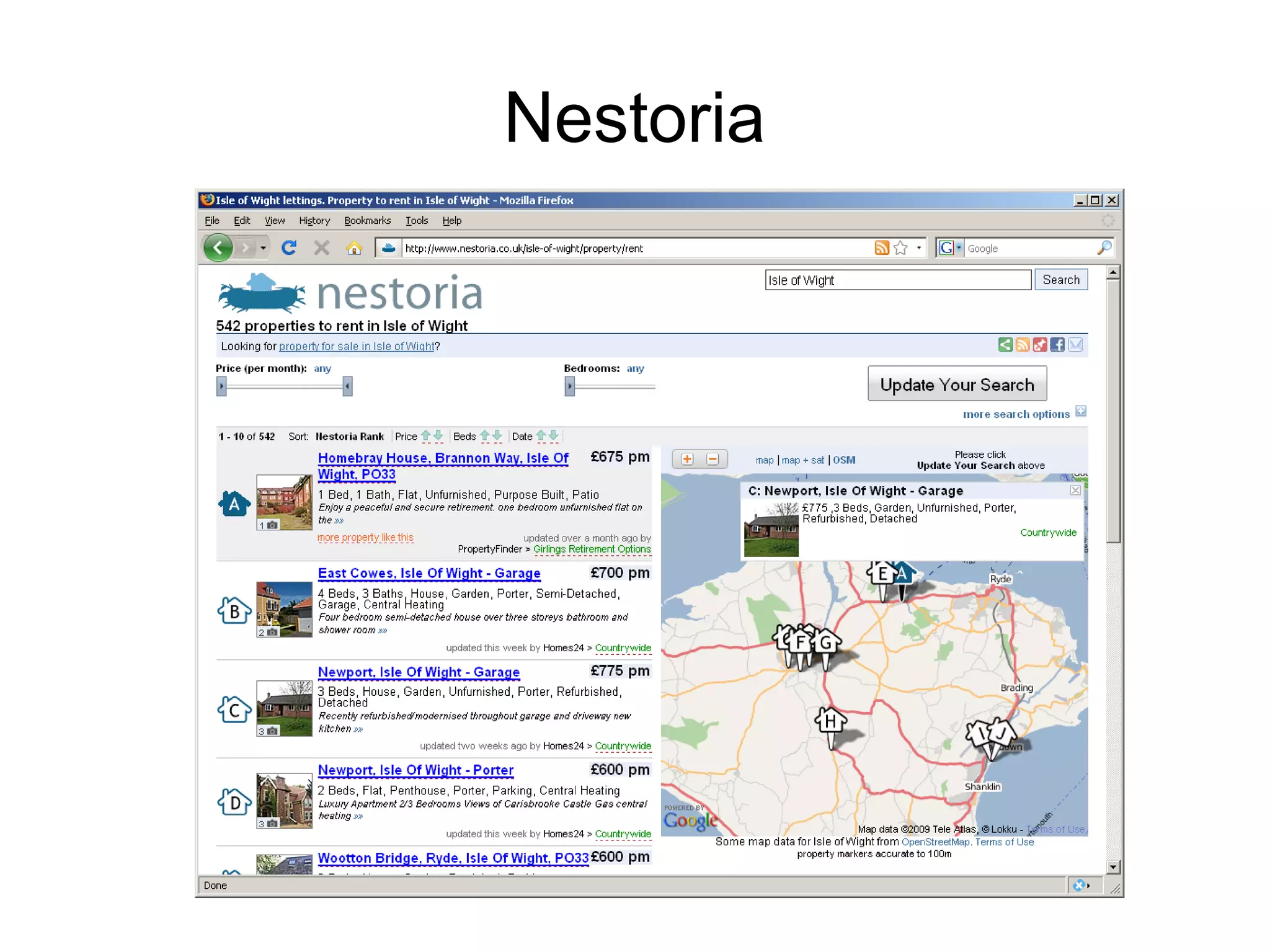Click the Update Your Search button

pyautogui.click(x=957, y=384)
